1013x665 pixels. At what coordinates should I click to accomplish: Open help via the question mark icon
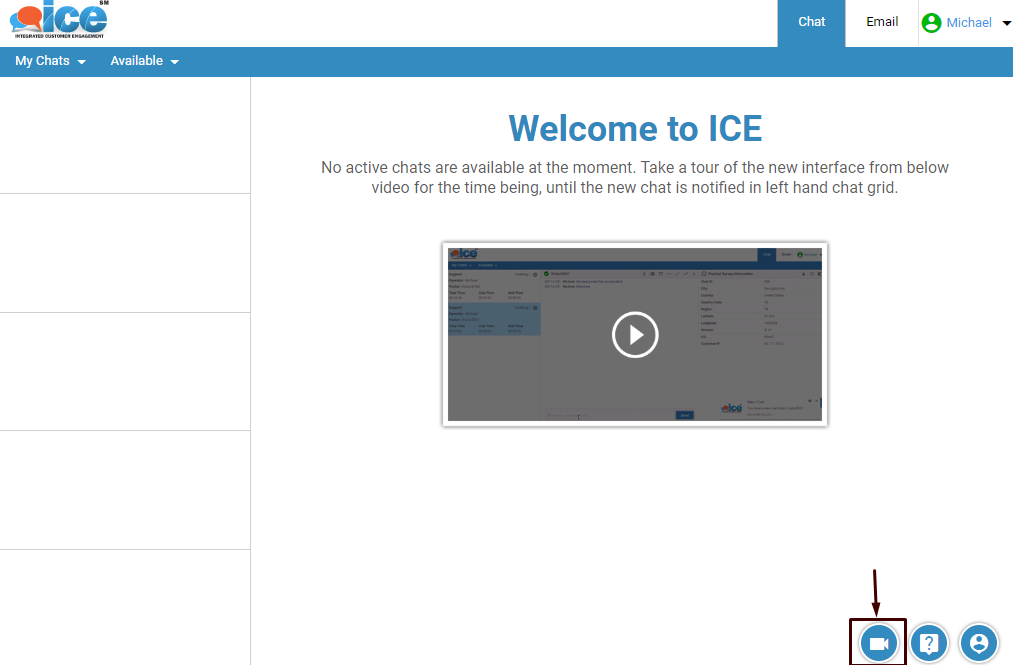pyautogui.click(x=929, y=643)
